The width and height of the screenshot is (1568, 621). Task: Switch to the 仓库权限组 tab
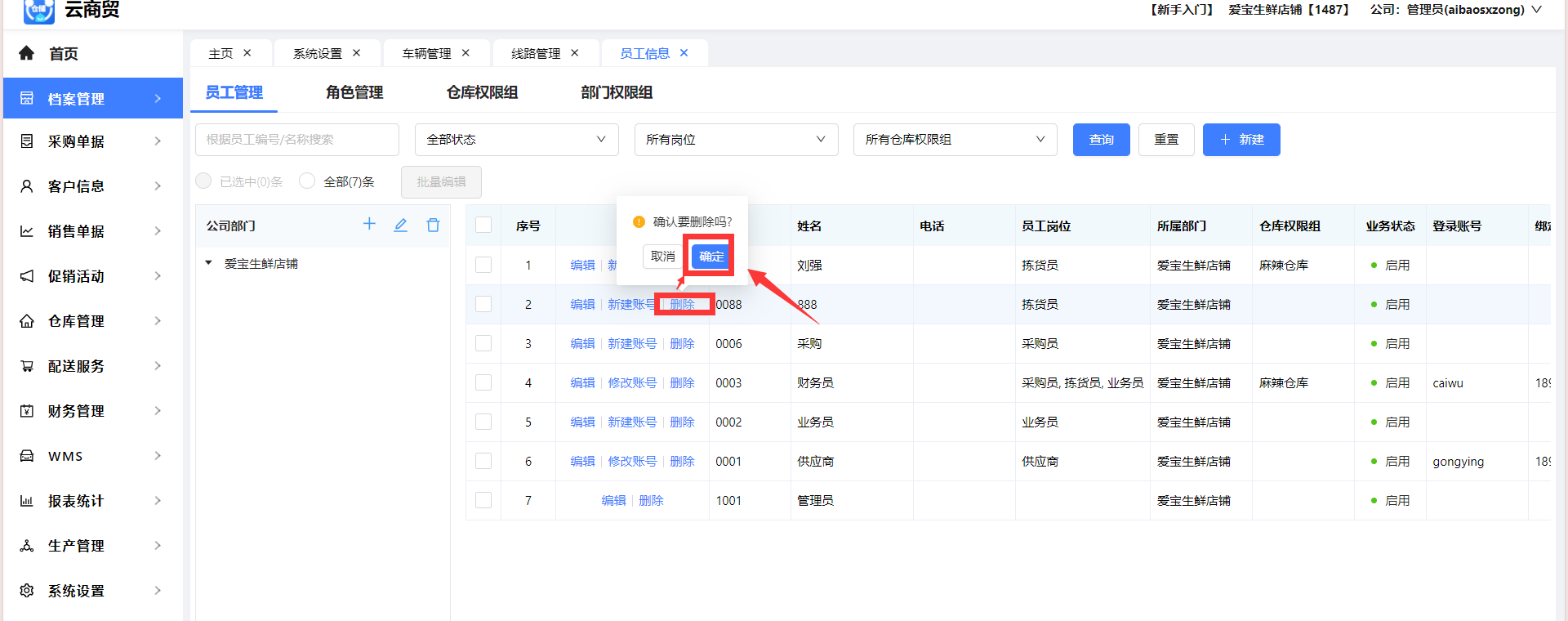482,92
